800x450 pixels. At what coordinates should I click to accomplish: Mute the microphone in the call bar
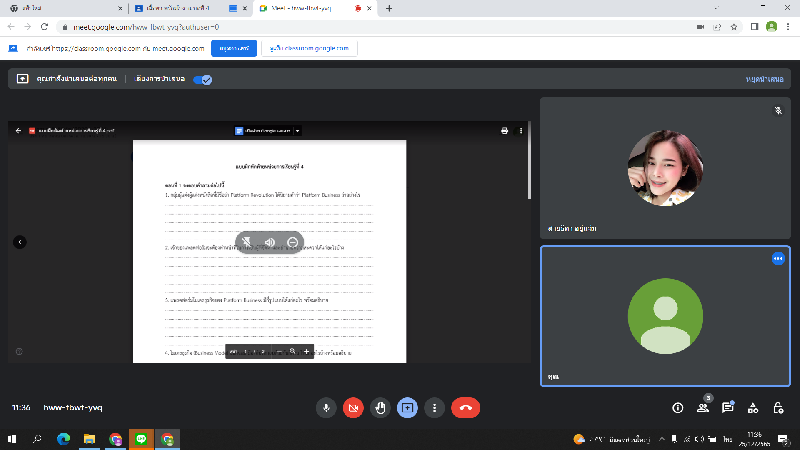(326, 407)
